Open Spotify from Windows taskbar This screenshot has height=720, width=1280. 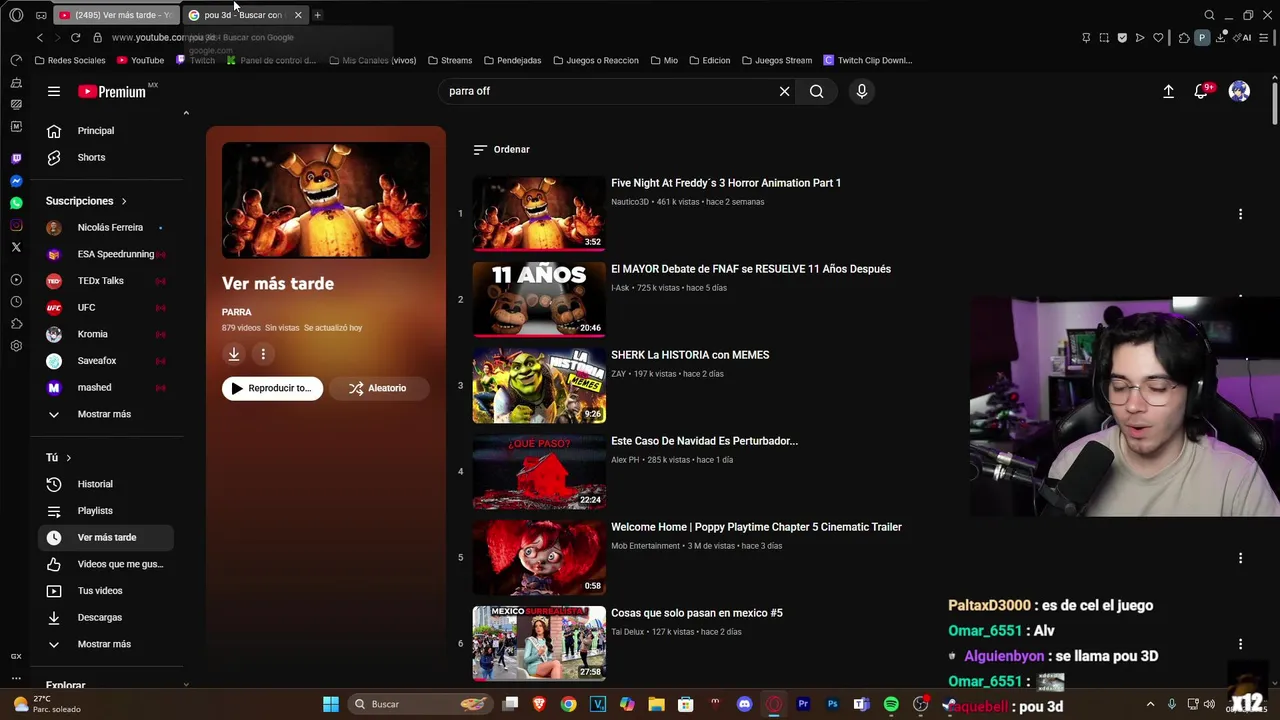point(891,704)
